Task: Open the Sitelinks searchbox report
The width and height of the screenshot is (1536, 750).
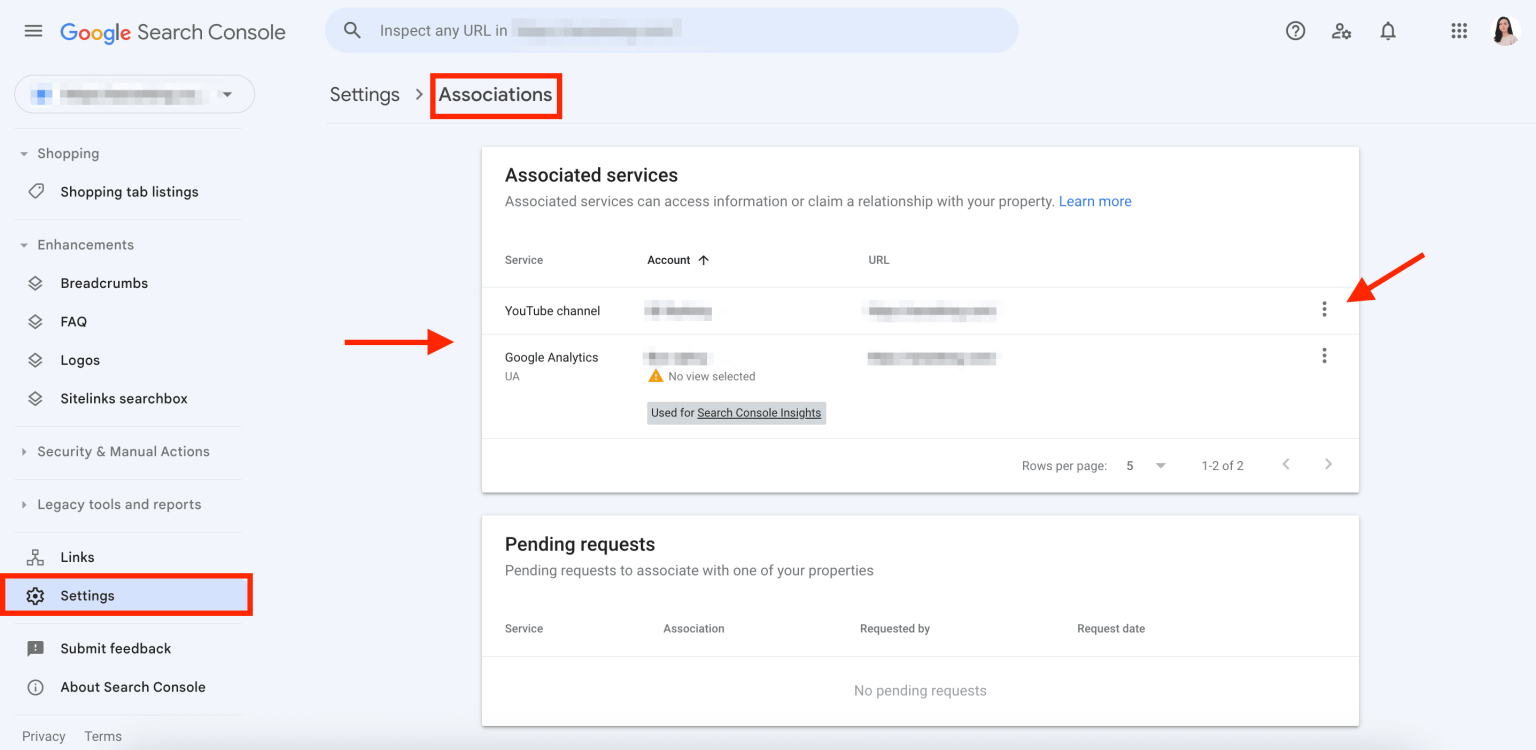Action: point(124,398)
